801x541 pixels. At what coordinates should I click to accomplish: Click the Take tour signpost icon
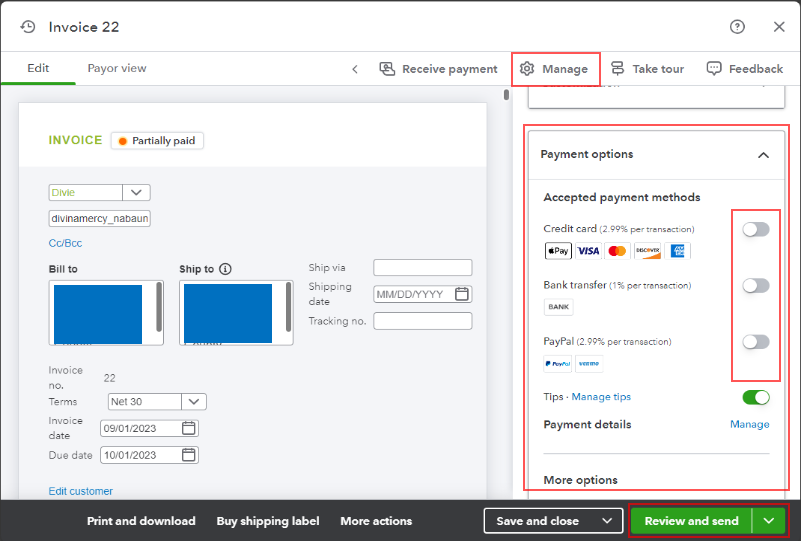coord(617,68)
